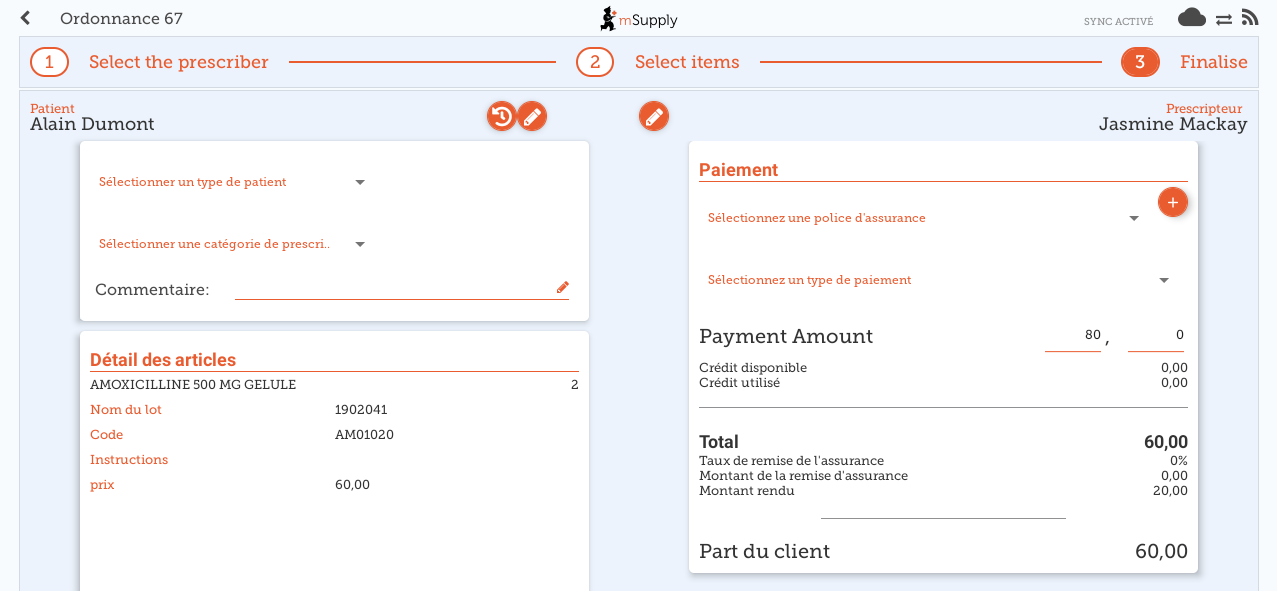This screenshot has height=591, width=1277.
Task: Open patient history for Alain Dumont
Action: pos(502,117)
